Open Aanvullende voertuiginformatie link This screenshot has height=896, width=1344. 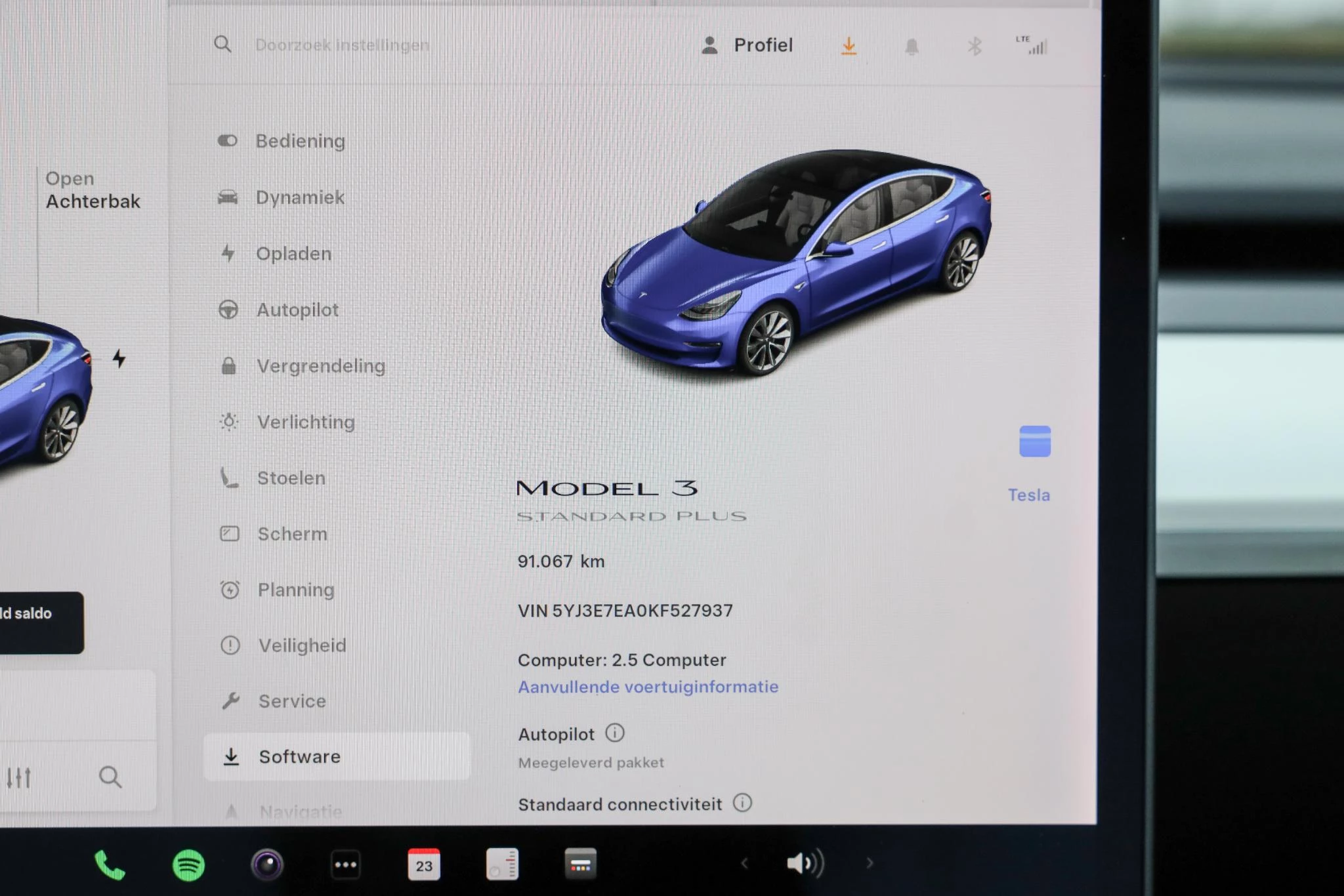coord(648,686)
